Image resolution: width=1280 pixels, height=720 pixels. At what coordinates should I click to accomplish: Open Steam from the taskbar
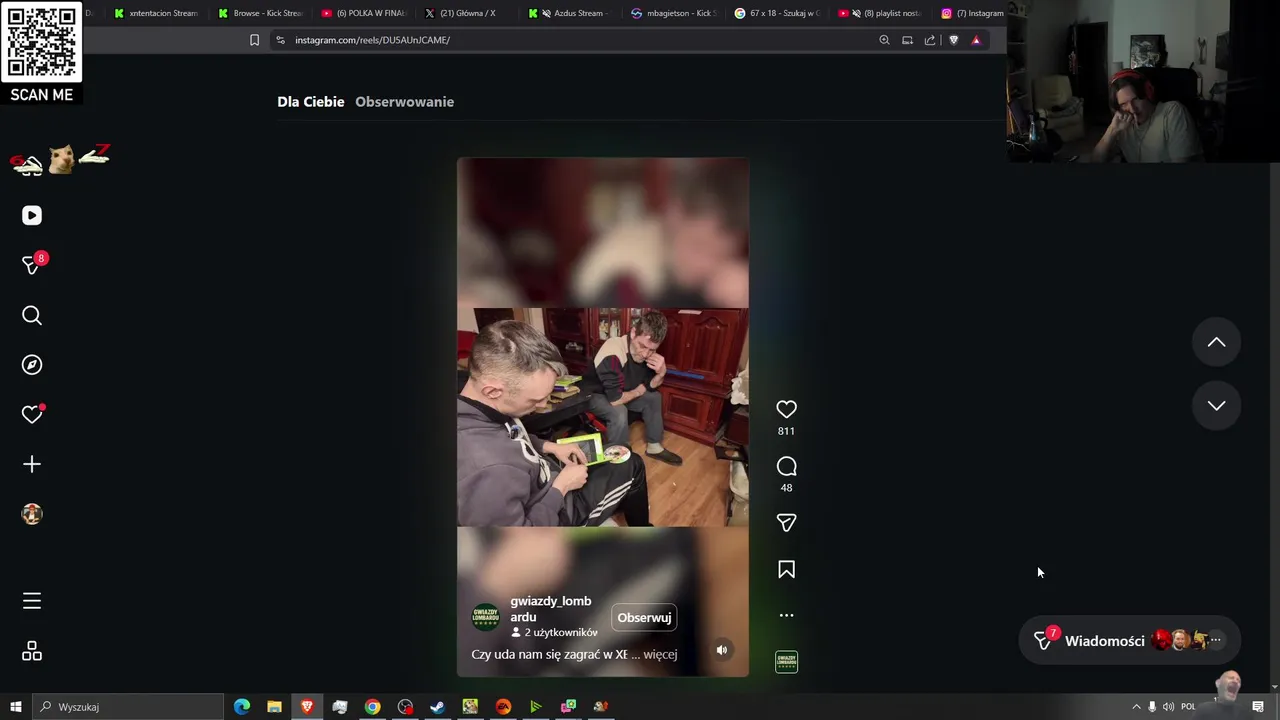coord(437,707)
